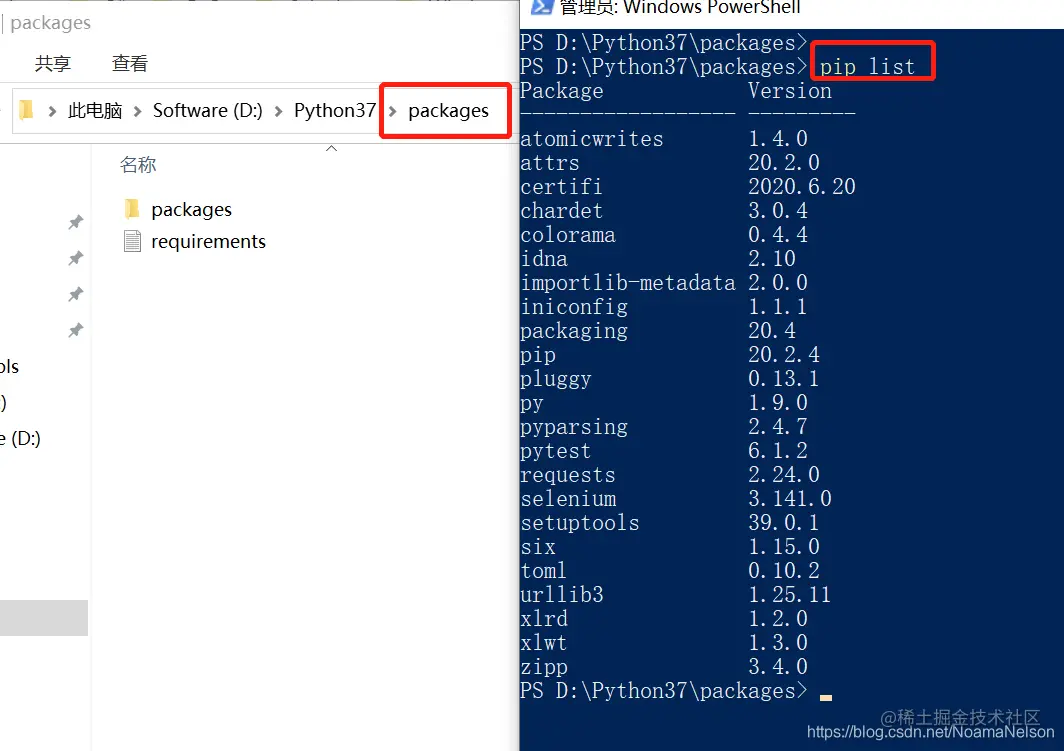Click chardet package name in output

(x=561, y=211)
